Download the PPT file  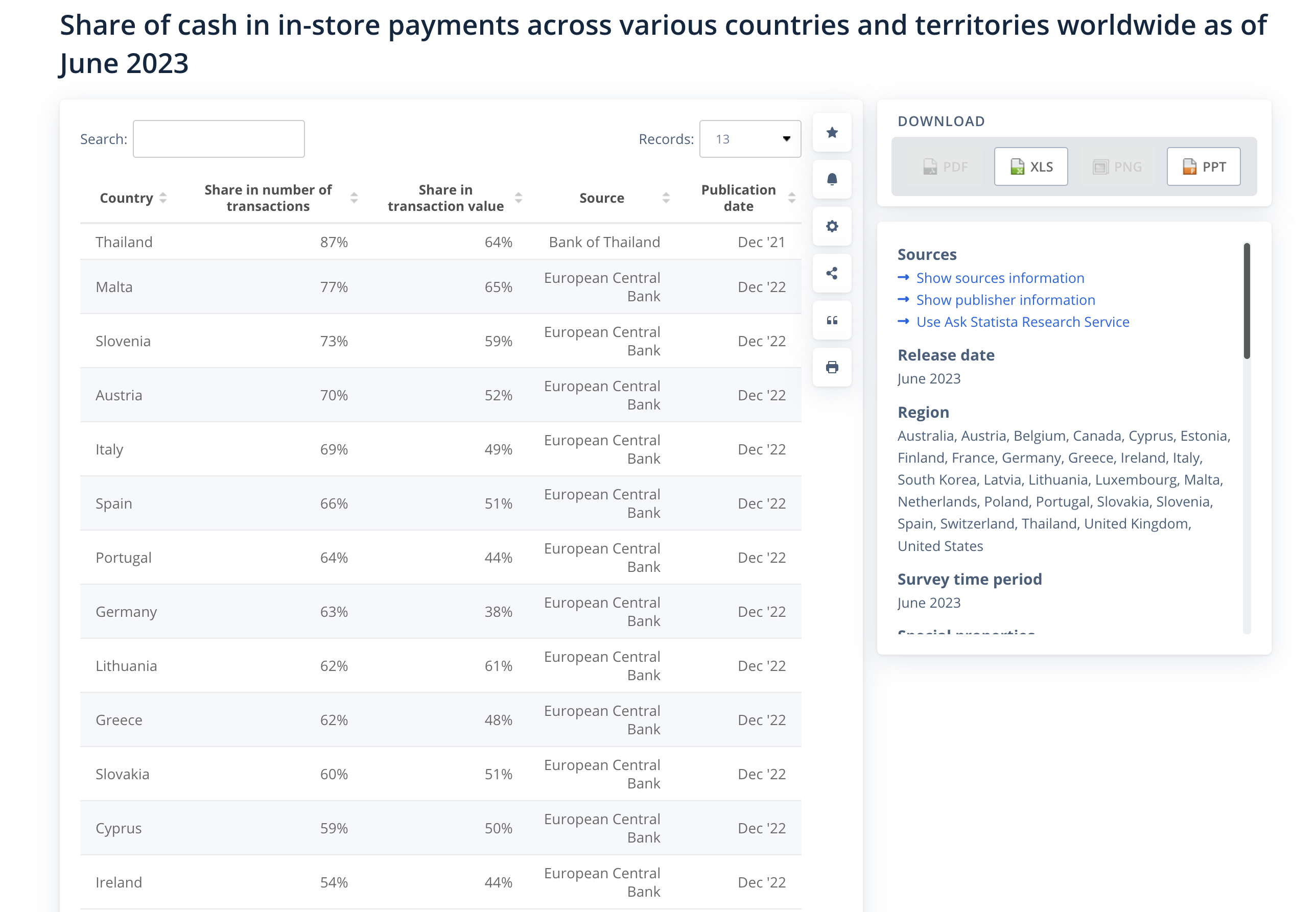point(1203,167)
